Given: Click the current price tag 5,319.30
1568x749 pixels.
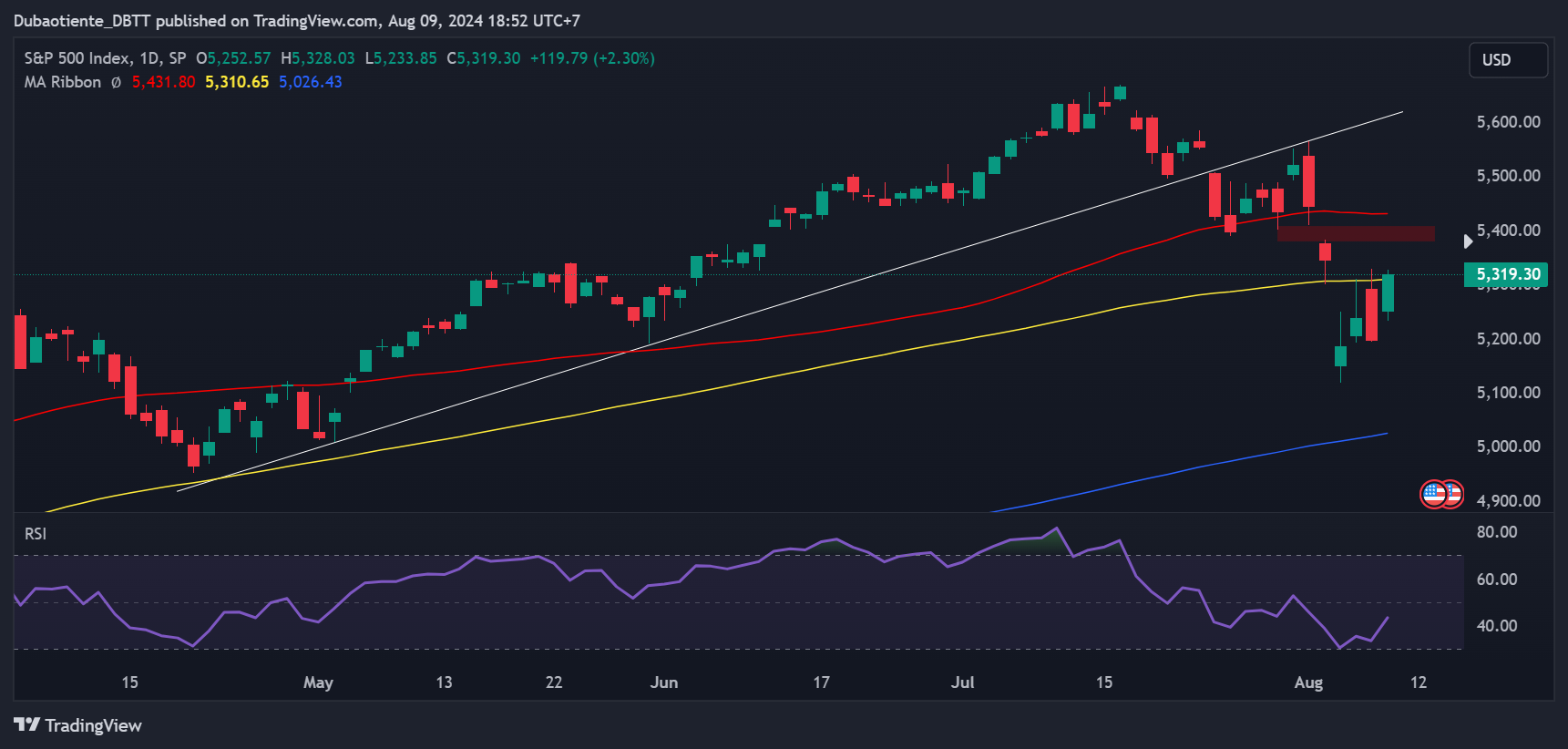Looking at the screenshot, I should (1506, 274).
